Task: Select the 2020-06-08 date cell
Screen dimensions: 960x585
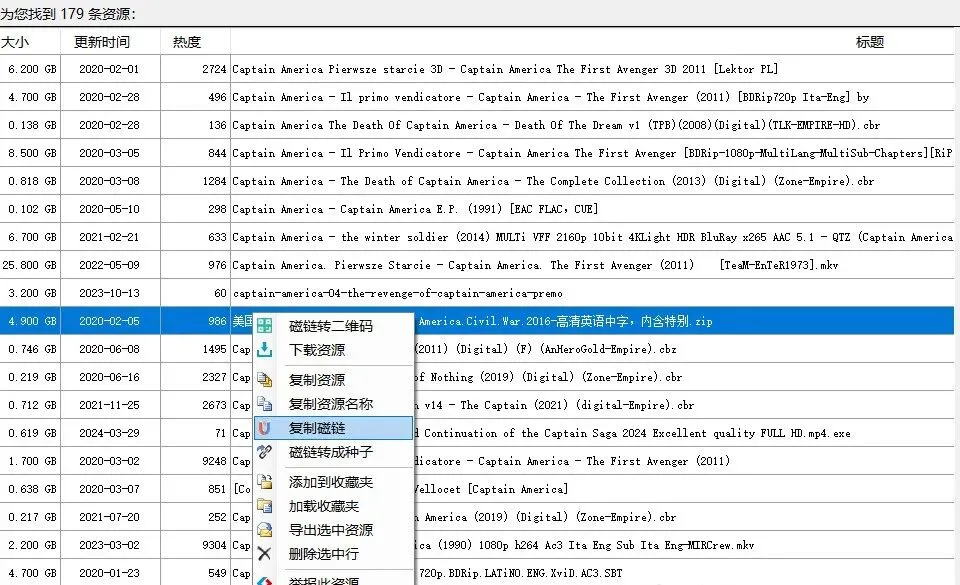Action: (110, 349)
